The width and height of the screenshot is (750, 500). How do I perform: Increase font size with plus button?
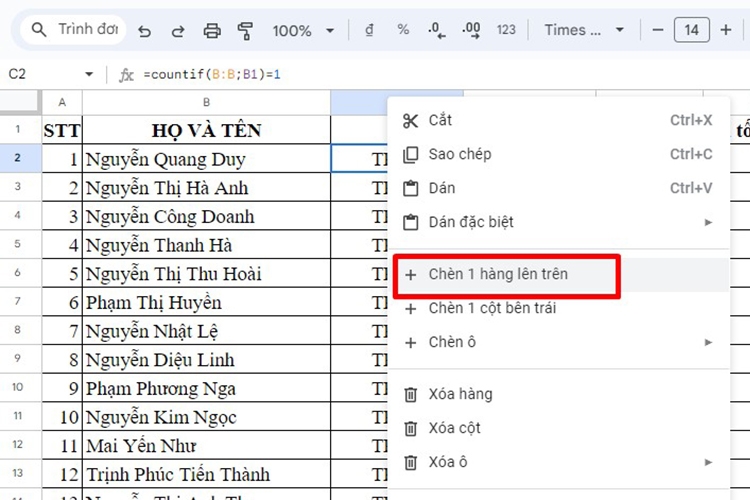[726, 30]
